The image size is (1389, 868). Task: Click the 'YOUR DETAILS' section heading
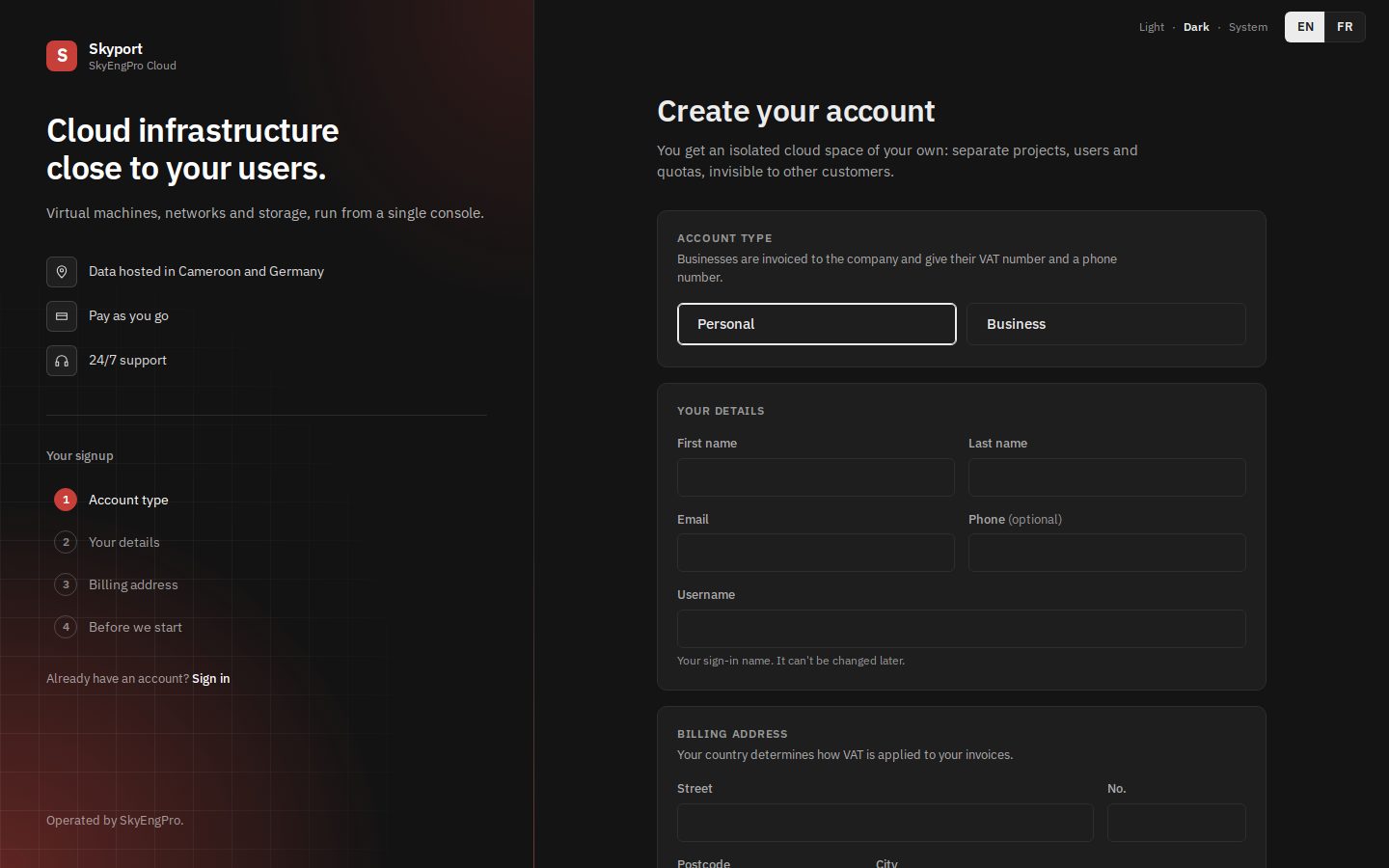pos(721,411)
